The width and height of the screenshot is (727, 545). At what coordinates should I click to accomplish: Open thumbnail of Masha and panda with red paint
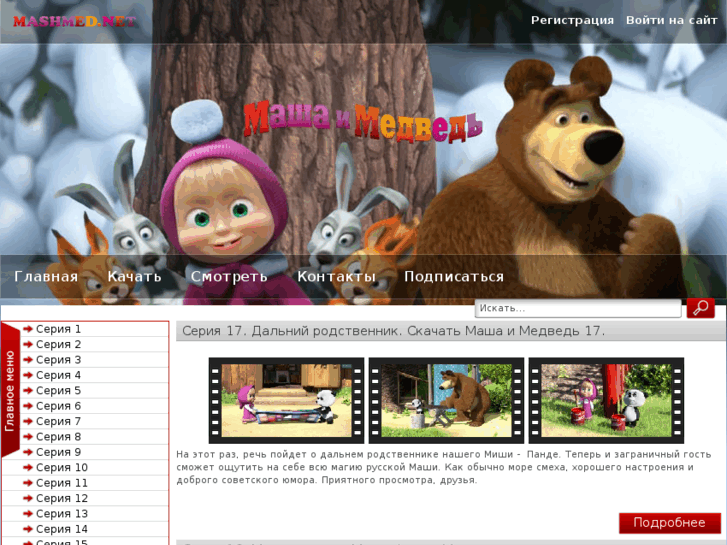606,400
